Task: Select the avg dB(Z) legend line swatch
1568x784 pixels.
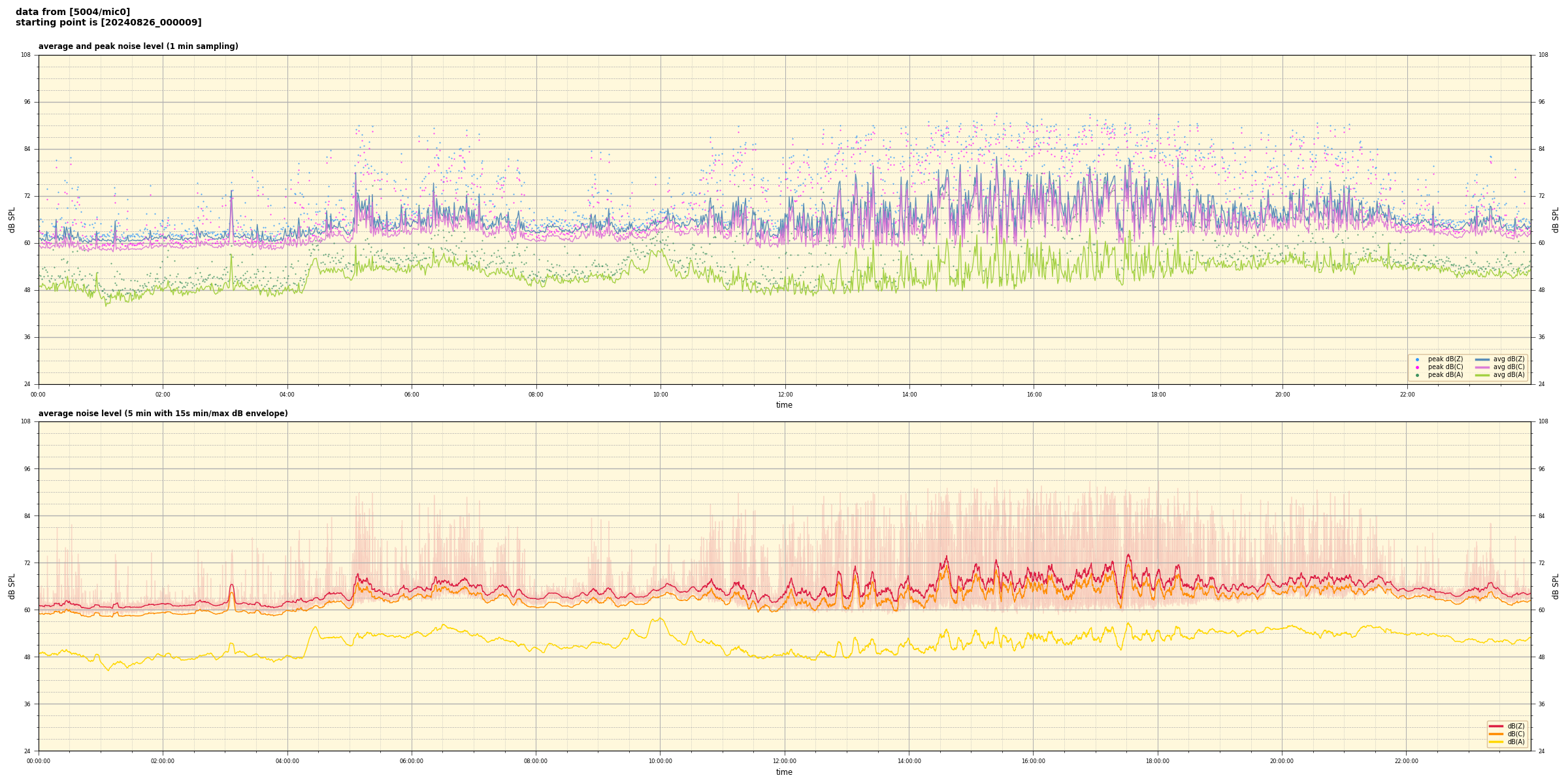Action: (x=1482, y=359)
